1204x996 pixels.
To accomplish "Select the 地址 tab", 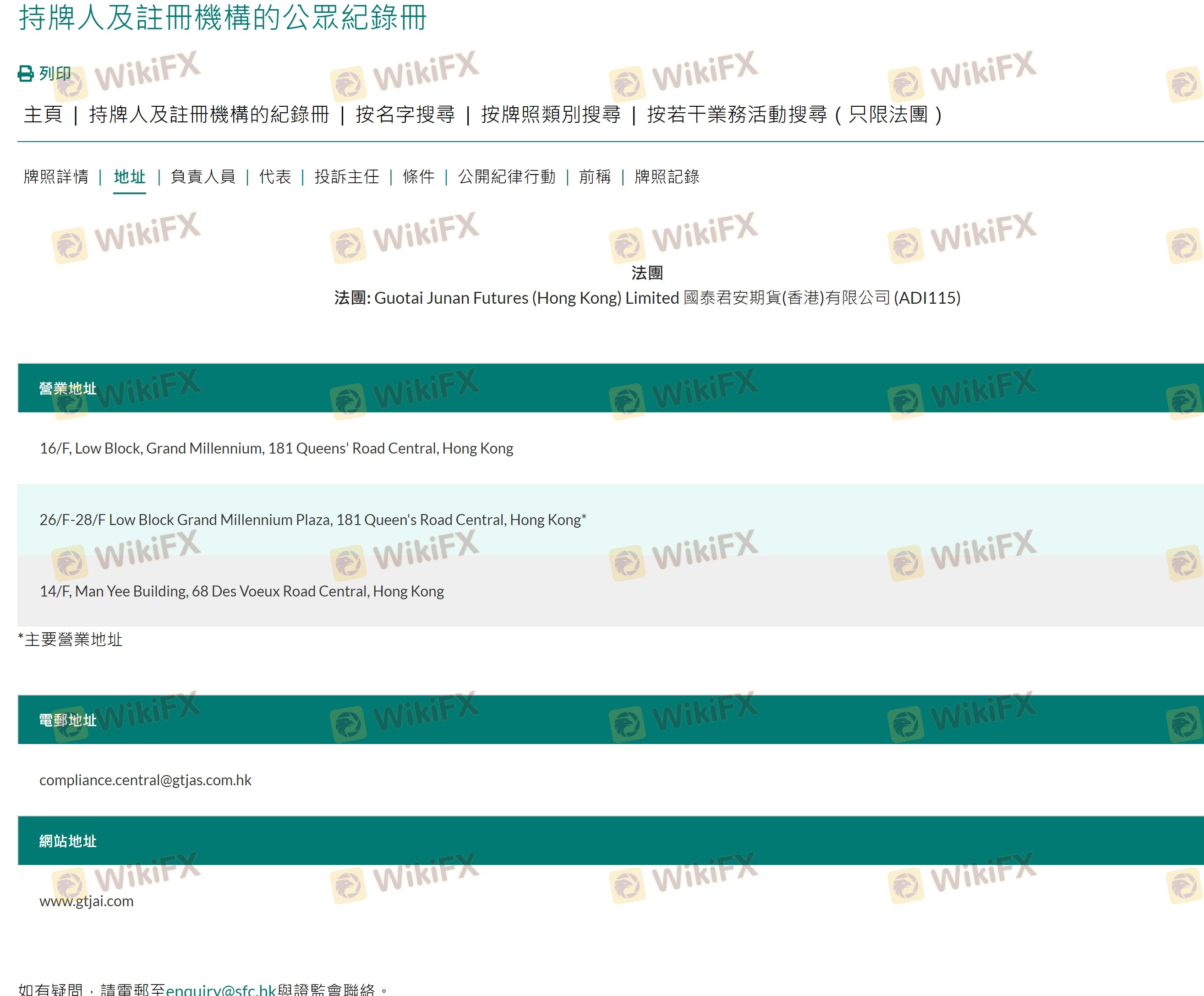I will point(130,176).
